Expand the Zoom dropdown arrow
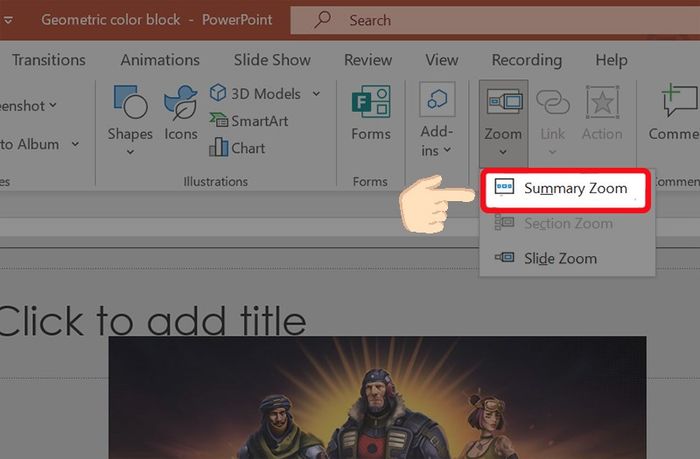 click(503, 152)
